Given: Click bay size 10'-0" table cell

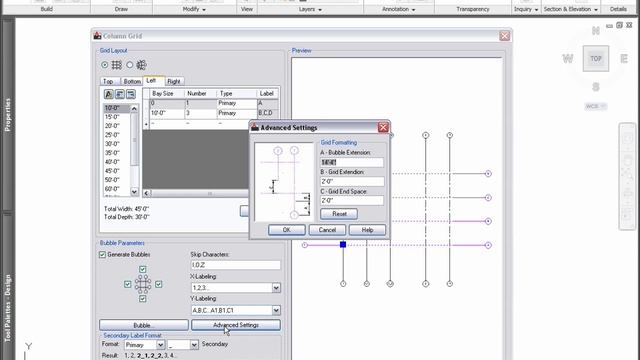Looking at the screenshot, I should coord(167,113).
